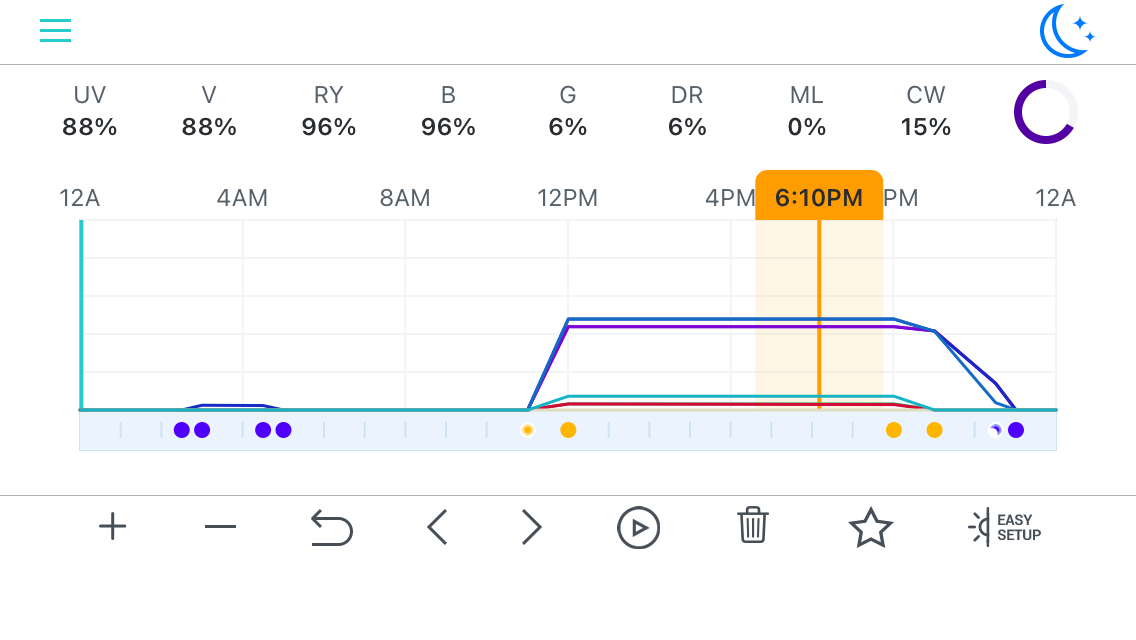Remove a point with the minus icon
The image size is (1136, 640).
[x=220, y=526]
